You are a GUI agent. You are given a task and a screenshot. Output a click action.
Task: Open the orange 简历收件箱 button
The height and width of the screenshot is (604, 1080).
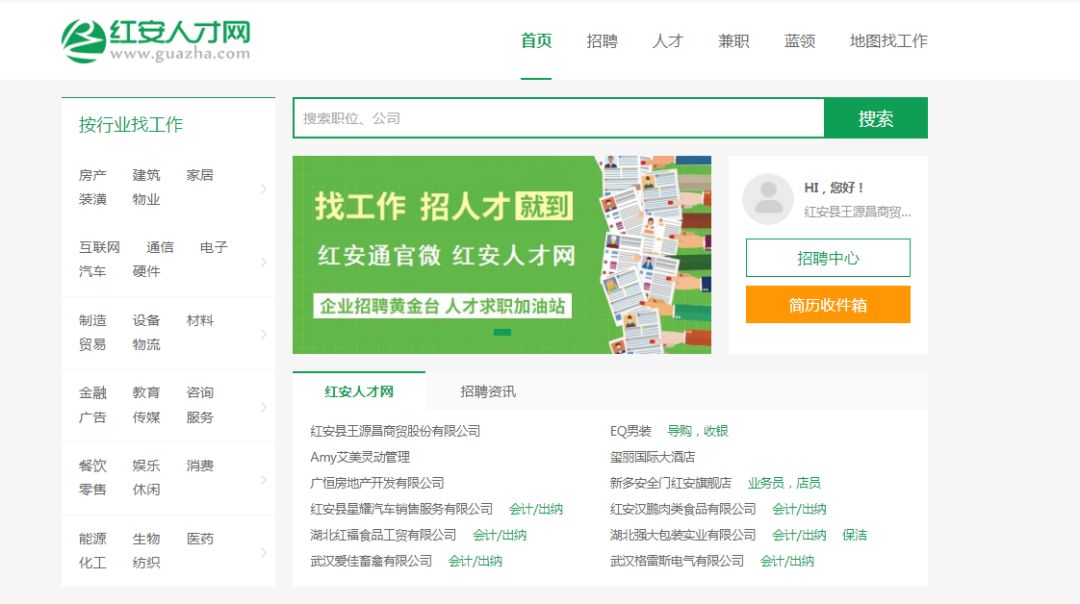[828, 304]
